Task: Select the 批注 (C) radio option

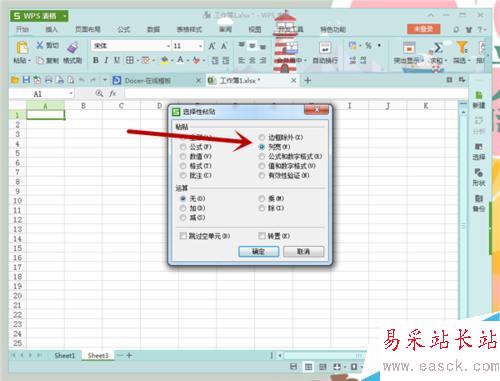Action: point(183,175)
